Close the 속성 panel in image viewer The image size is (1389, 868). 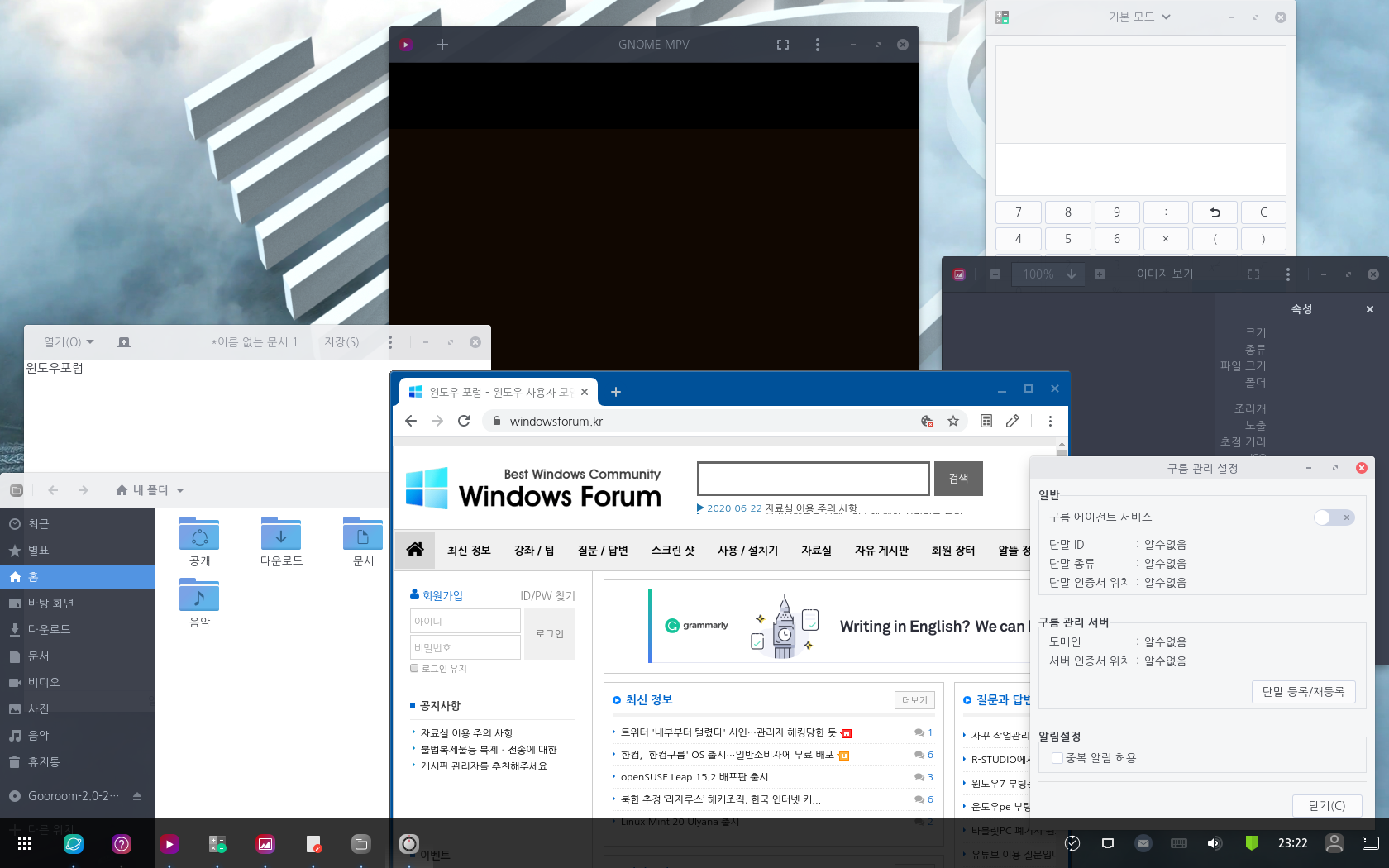(x=1370, y=309)
